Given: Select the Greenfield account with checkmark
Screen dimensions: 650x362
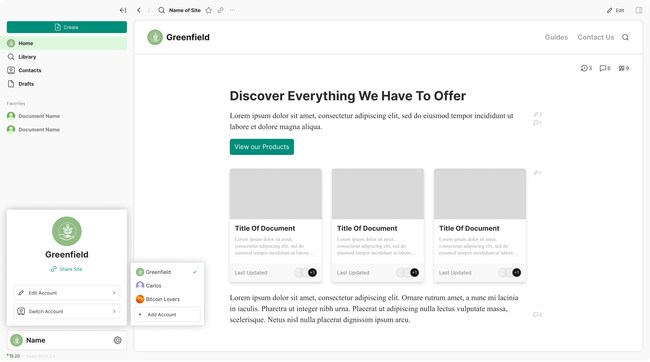Looking at the screenshot, I should tap(167, 272).
